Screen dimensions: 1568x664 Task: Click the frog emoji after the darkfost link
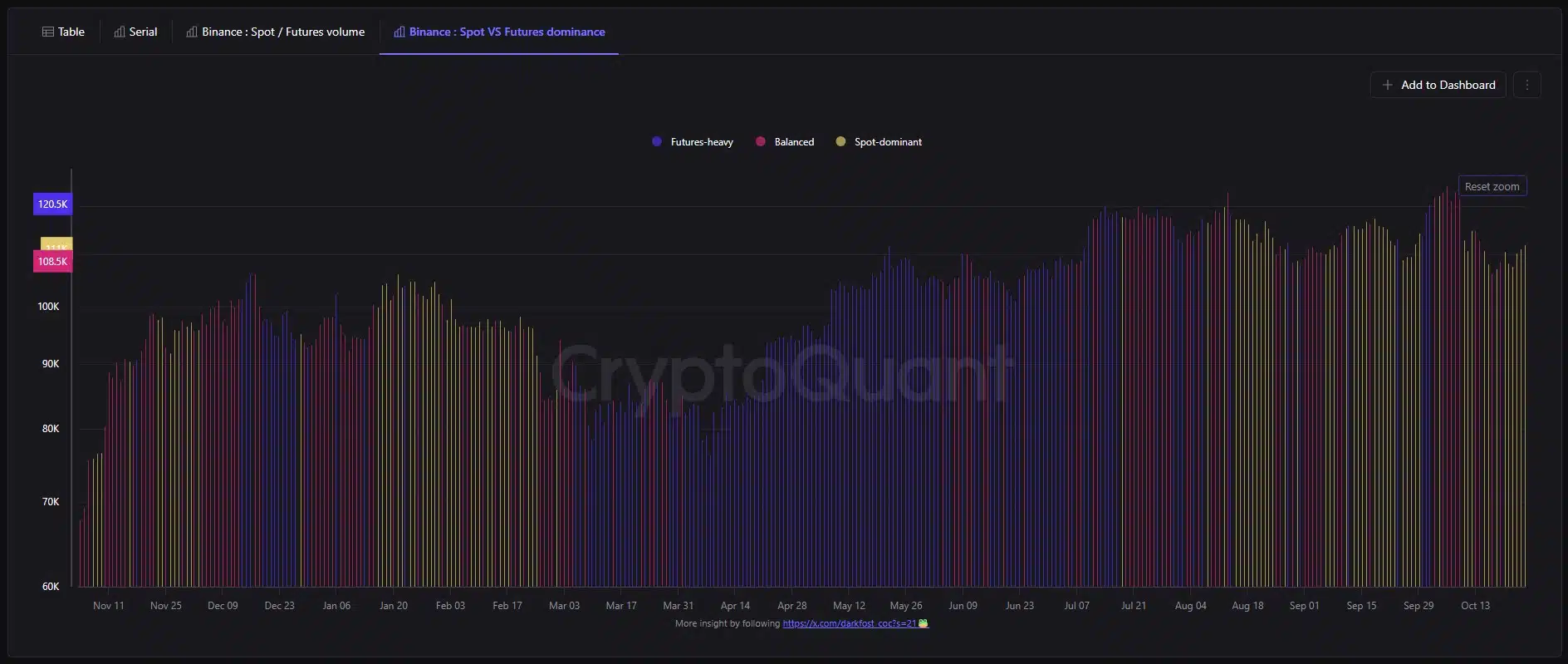924,623
